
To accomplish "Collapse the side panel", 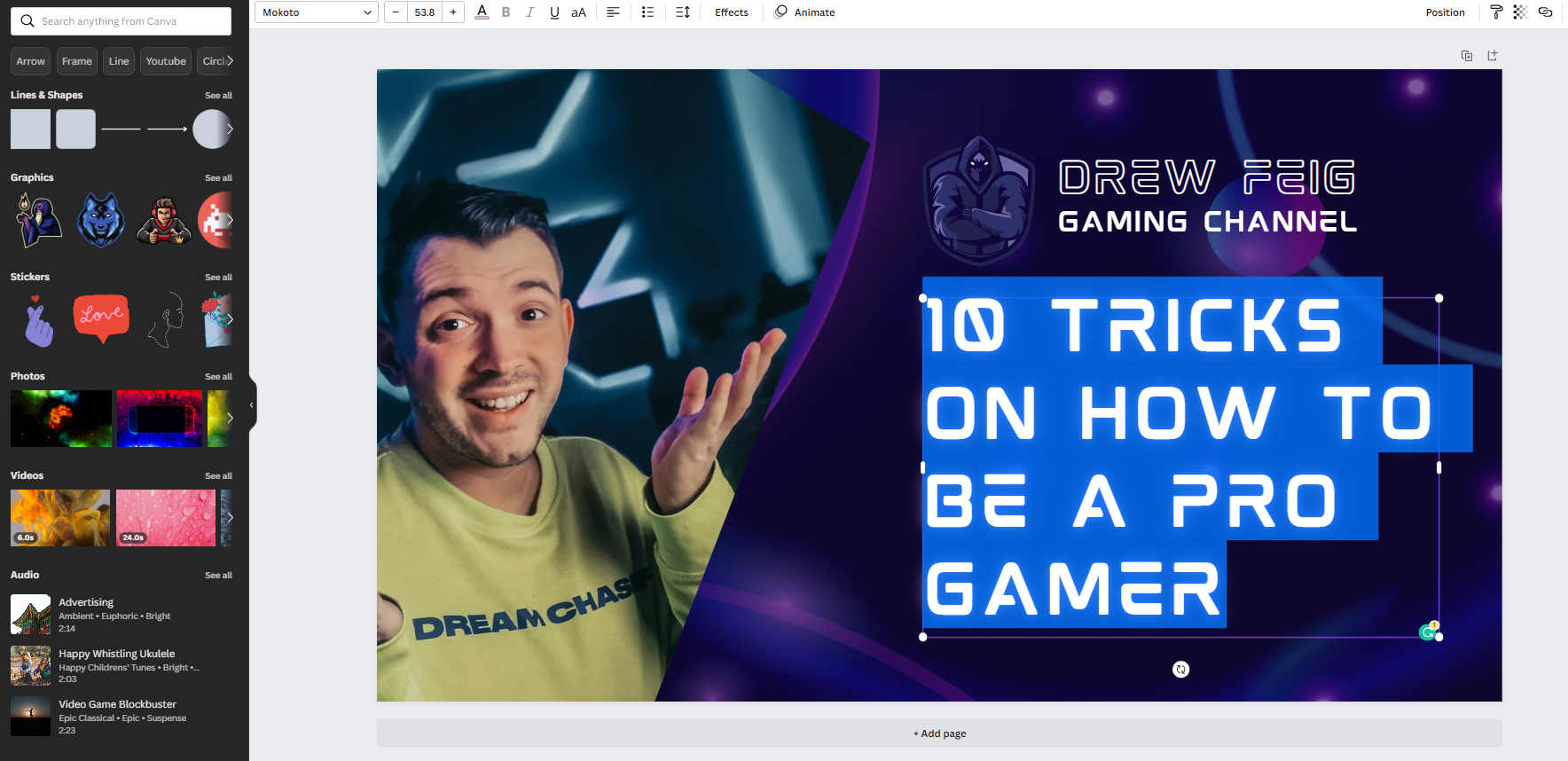I will tap(252, 405).
